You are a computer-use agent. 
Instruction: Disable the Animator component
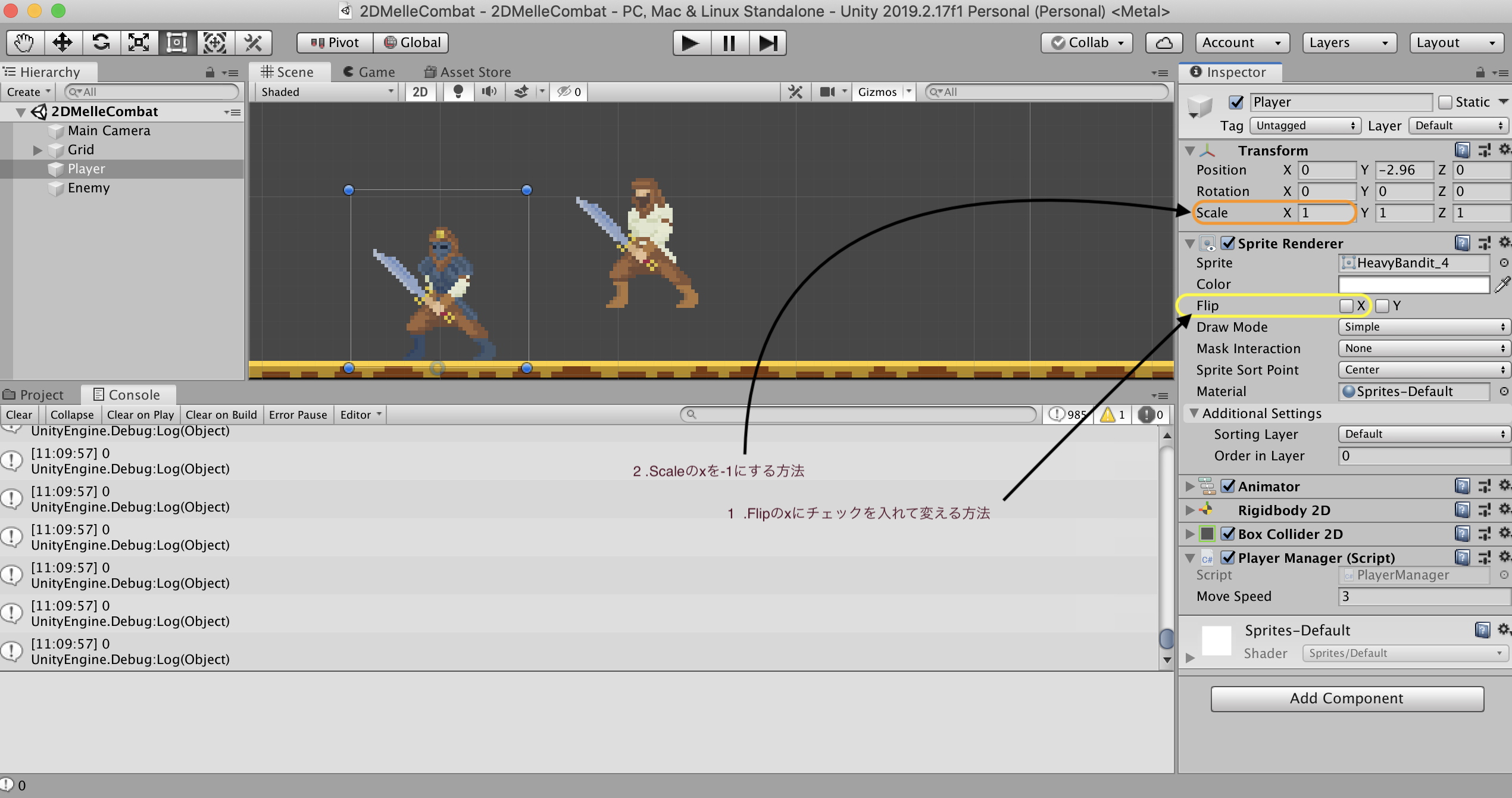coord(1228,486)
